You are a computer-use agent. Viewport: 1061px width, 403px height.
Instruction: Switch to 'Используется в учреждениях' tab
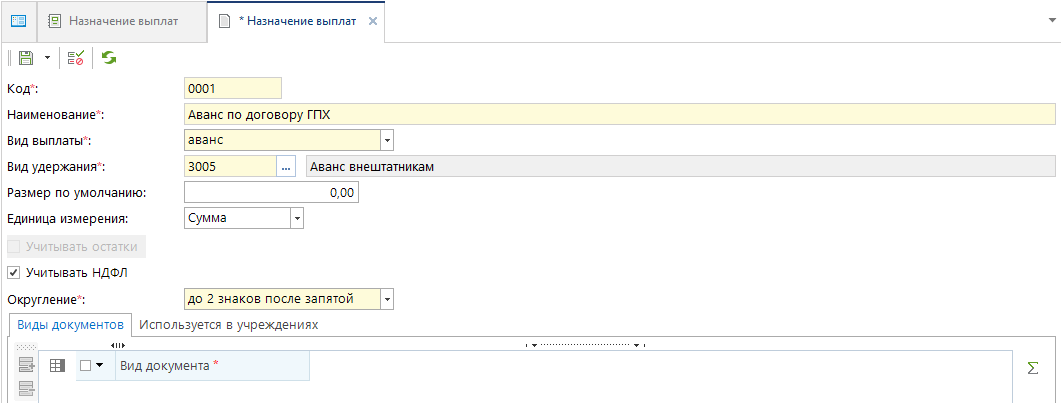[x=228, y=325]
